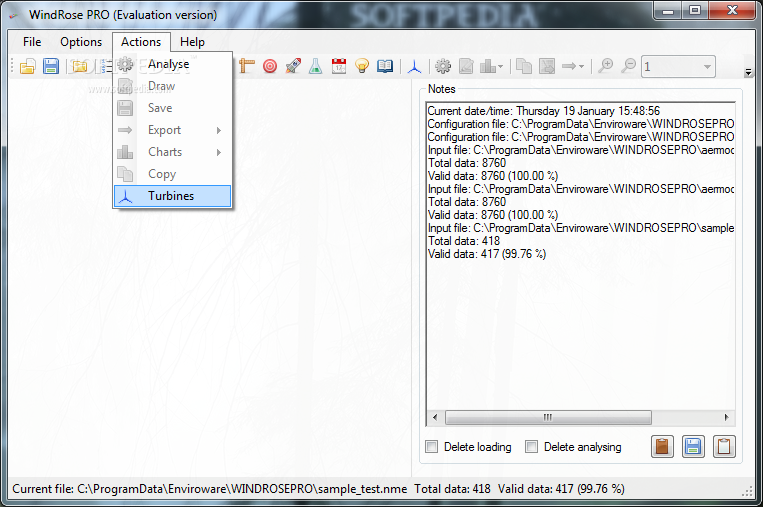Click the window resize grip in the status bar corner
The image size is (763, 507).
tap(747, 492)
